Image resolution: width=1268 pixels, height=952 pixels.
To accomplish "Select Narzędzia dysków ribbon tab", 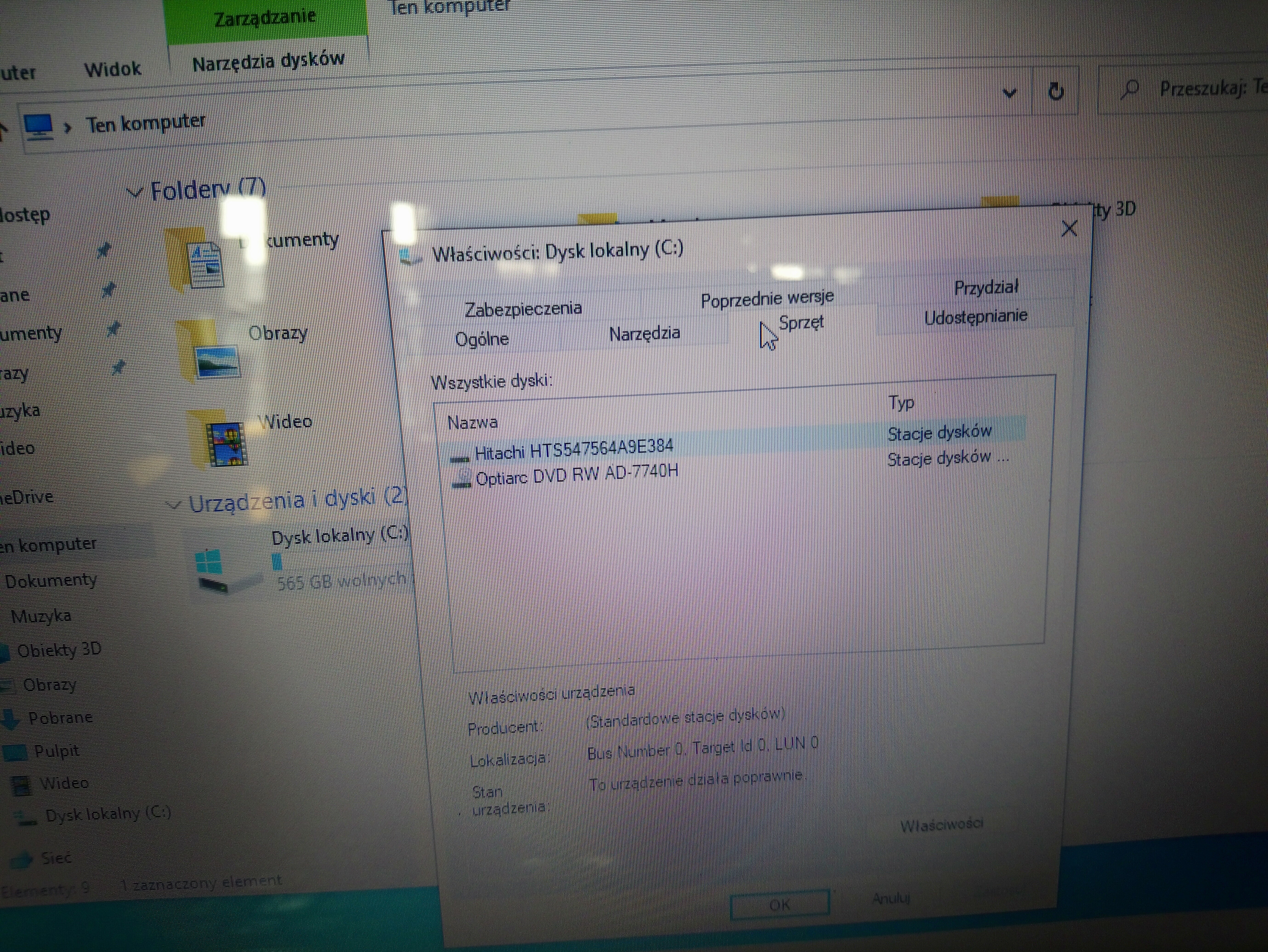I will click(268, 61).
